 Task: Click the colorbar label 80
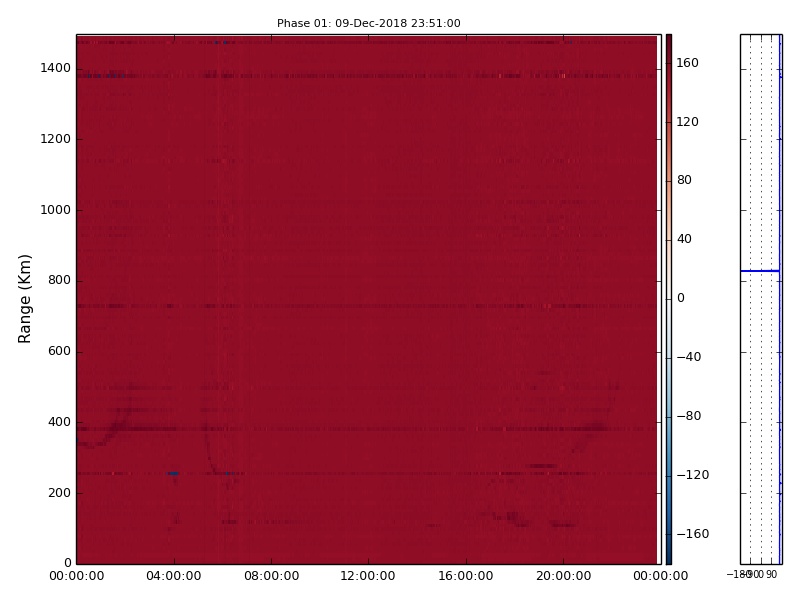684,180
